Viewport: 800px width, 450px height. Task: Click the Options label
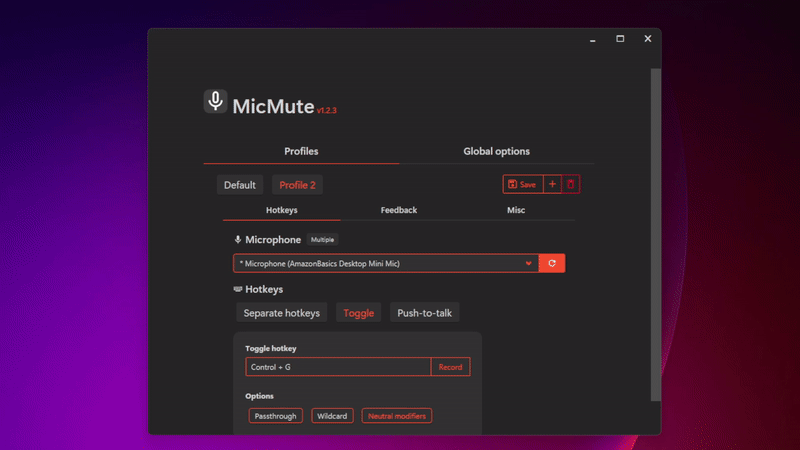[x=259, y=396]
